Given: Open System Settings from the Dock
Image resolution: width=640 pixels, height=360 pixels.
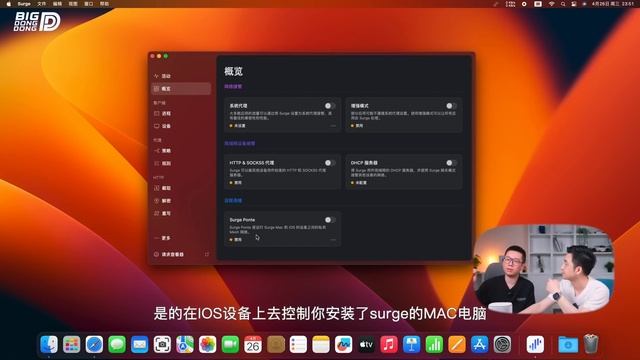Looking at the screenshot, I should [x=502, y=344].
